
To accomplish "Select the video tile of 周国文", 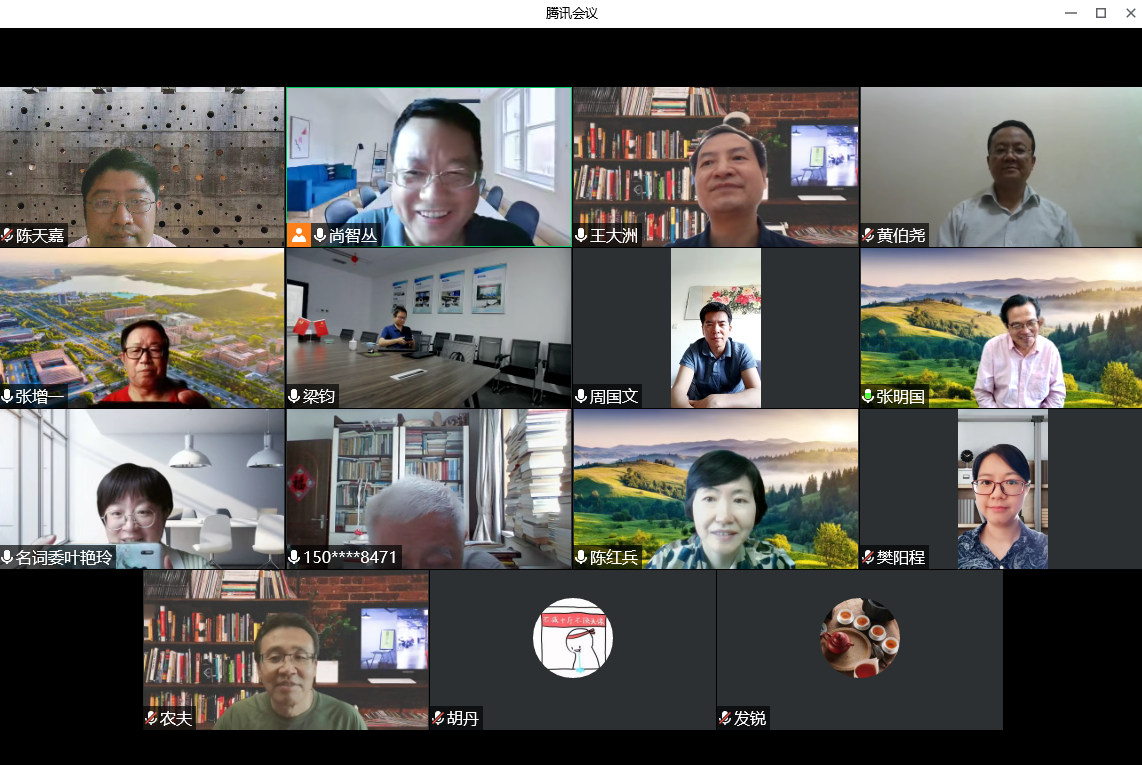I will 715,328.
